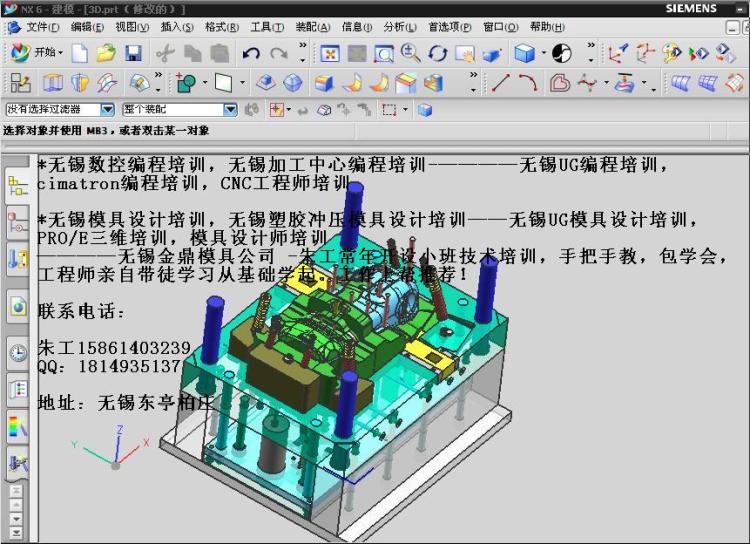Viewport: 750px width, 544px height.
Task: Open the 分析(L) analysis menu
Action: click(400, 27)
